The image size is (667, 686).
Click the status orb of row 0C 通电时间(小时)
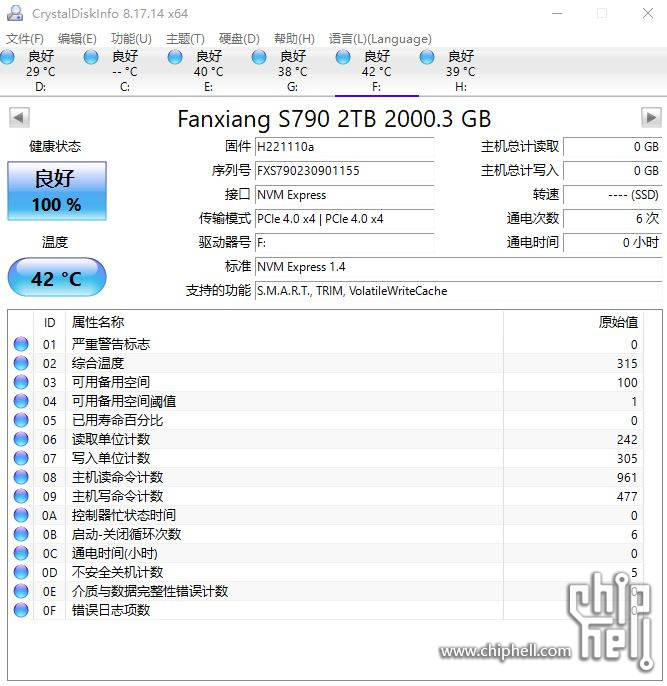[x=21, y=553]
